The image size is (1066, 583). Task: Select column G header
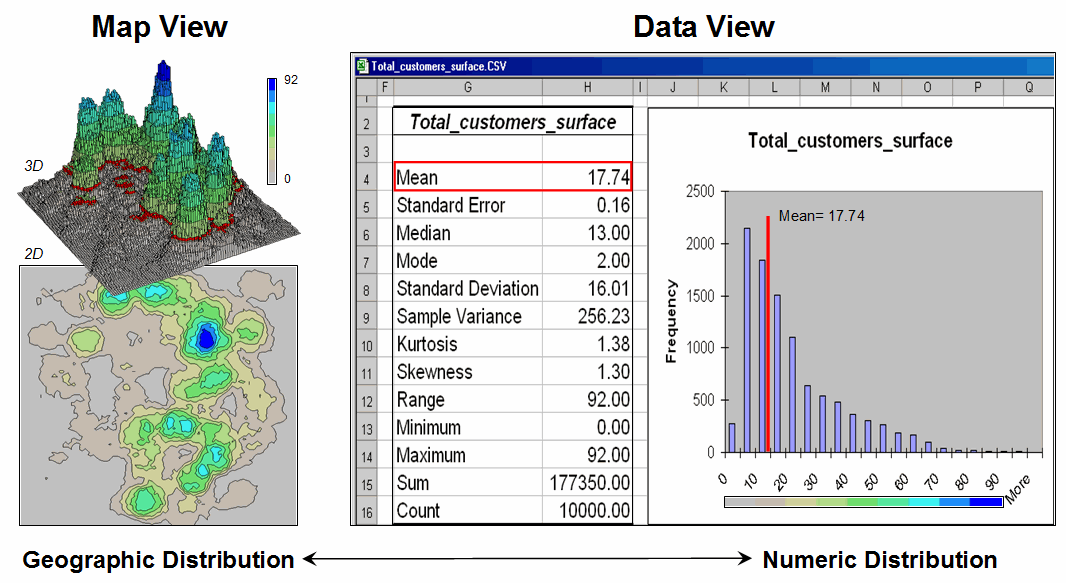[467, 88]
